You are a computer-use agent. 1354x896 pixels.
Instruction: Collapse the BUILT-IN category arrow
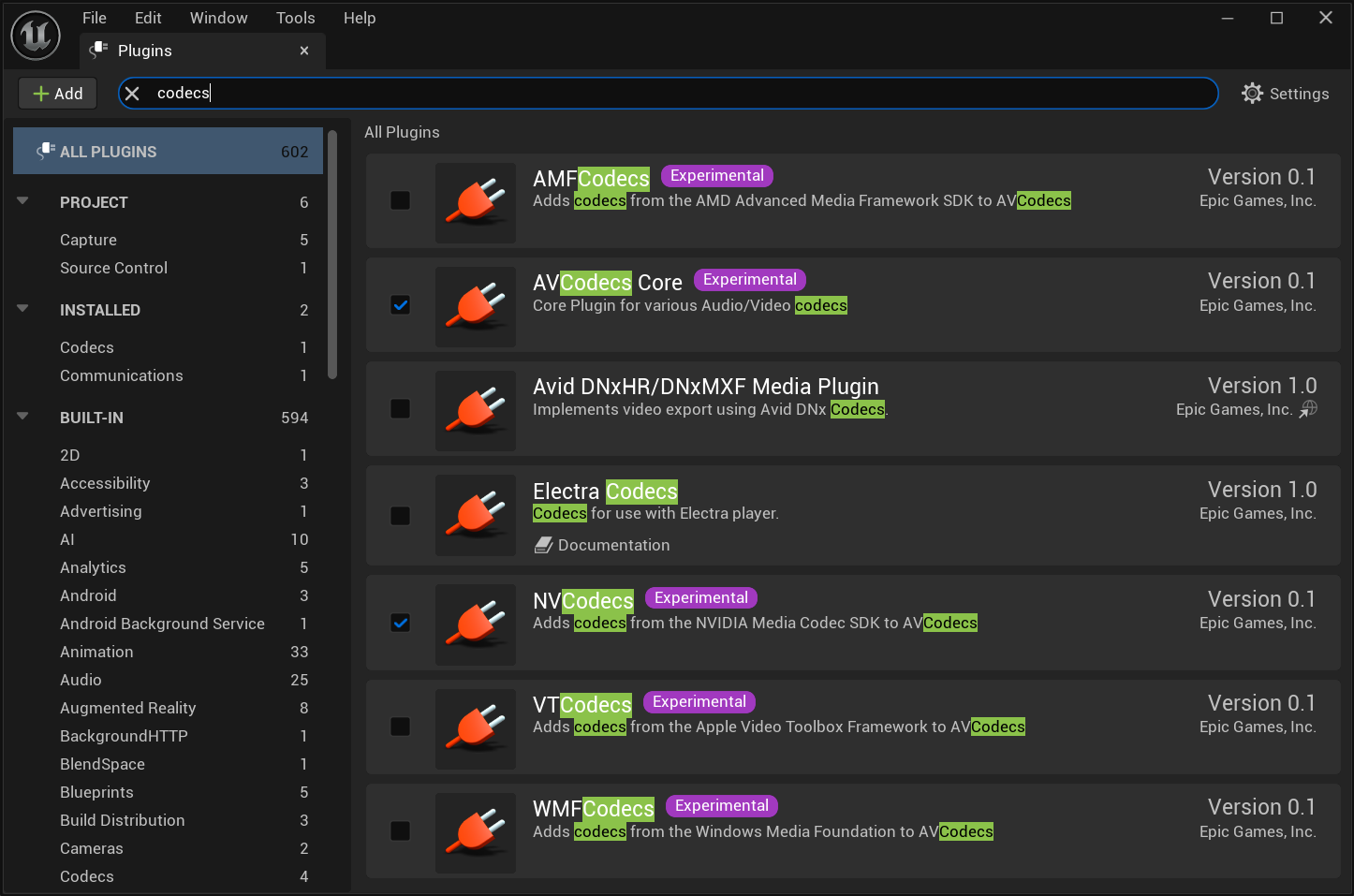[x=22, y=416]
